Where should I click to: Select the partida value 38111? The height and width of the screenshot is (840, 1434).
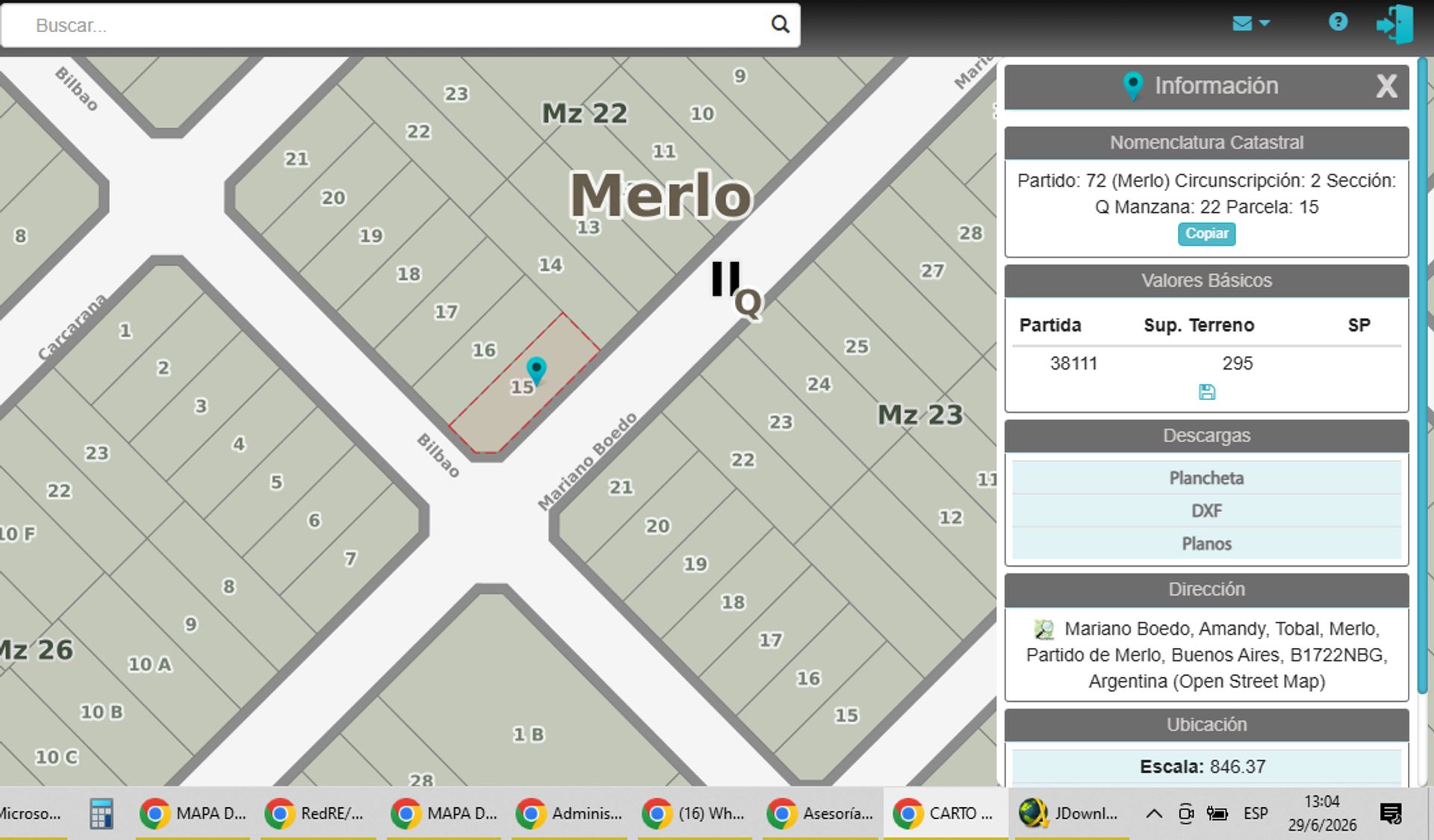click(x=1073, y=364)
